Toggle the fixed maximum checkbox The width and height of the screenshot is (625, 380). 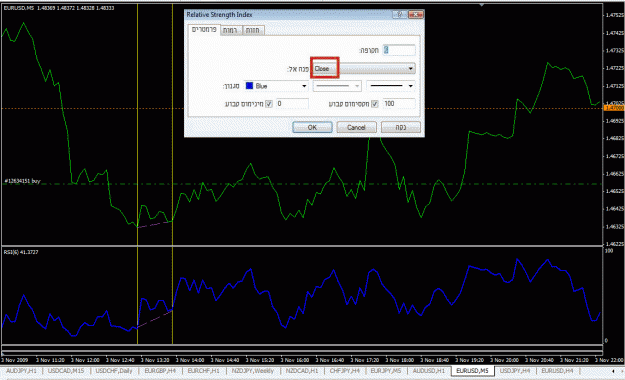coord(375,104)
